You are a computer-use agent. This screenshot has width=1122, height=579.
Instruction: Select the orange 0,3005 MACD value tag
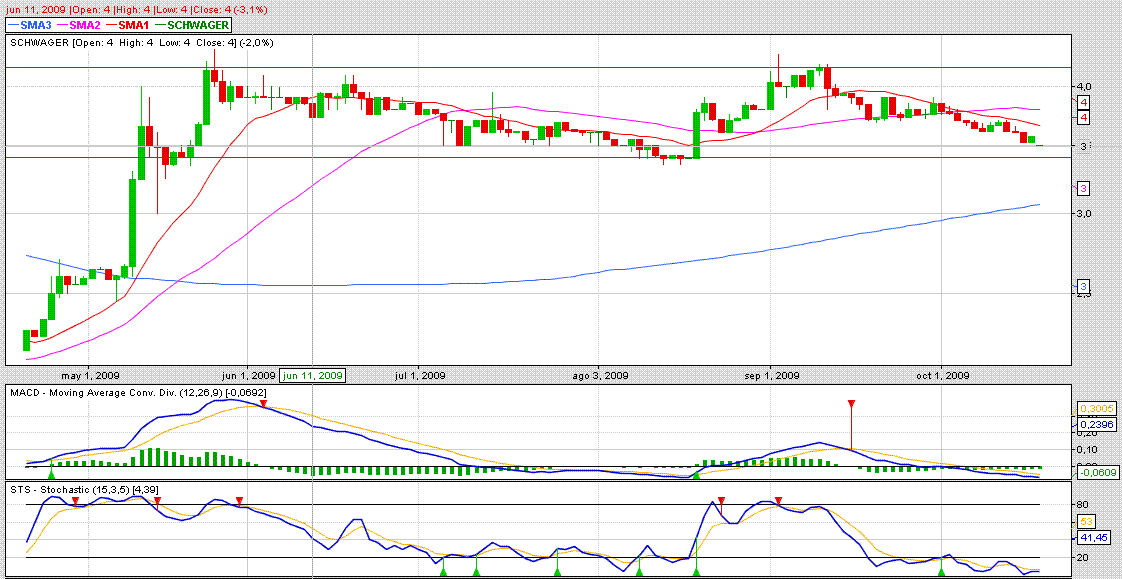[x=1090, y=410]
